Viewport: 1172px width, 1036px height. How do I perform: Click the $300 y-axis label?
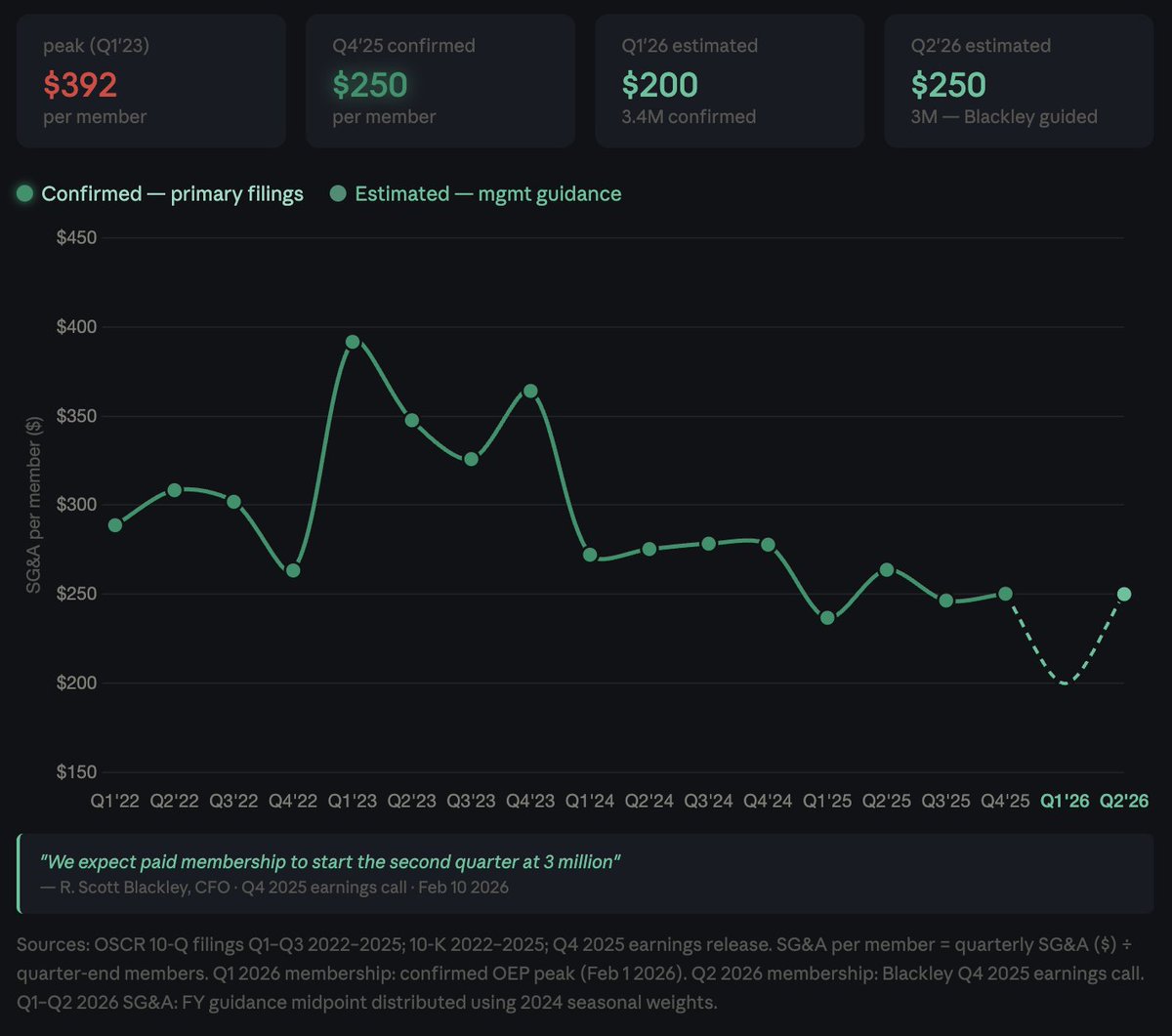tap(75, 505)
